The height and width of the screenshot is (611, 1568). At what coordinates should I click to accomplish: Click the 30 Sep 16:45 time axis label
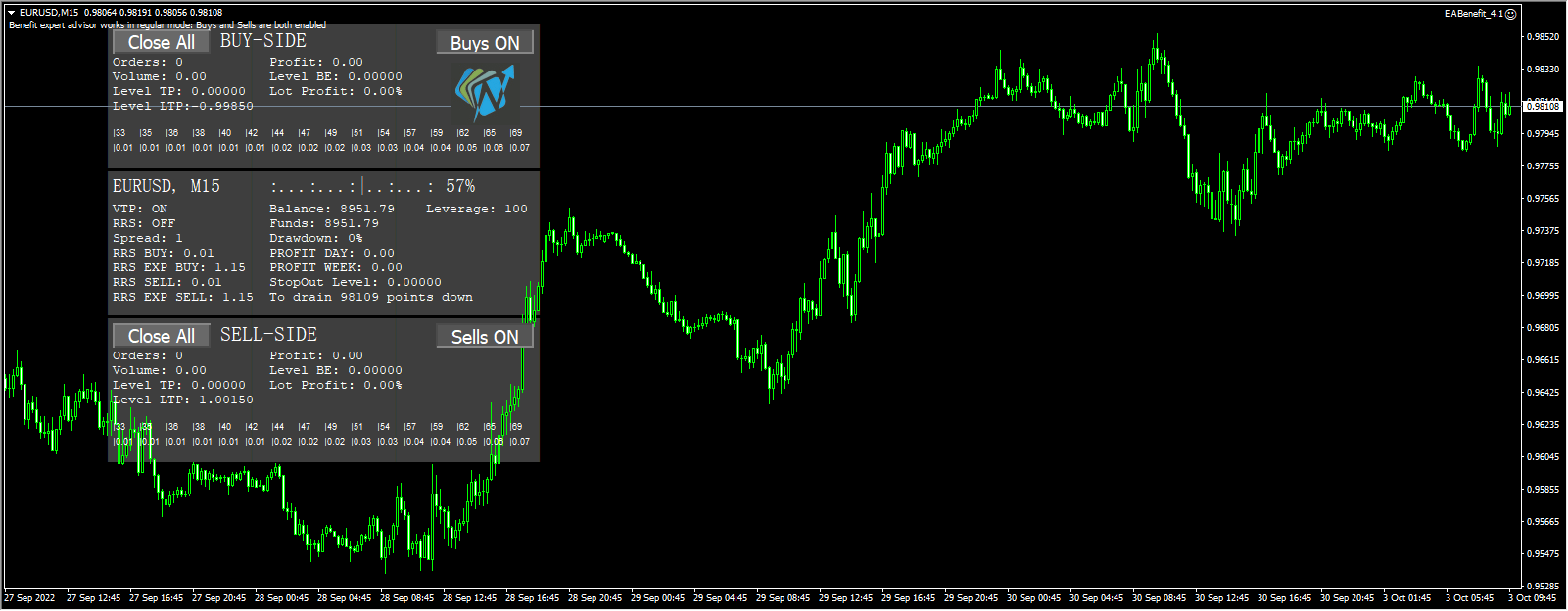tap(1284, 598)
